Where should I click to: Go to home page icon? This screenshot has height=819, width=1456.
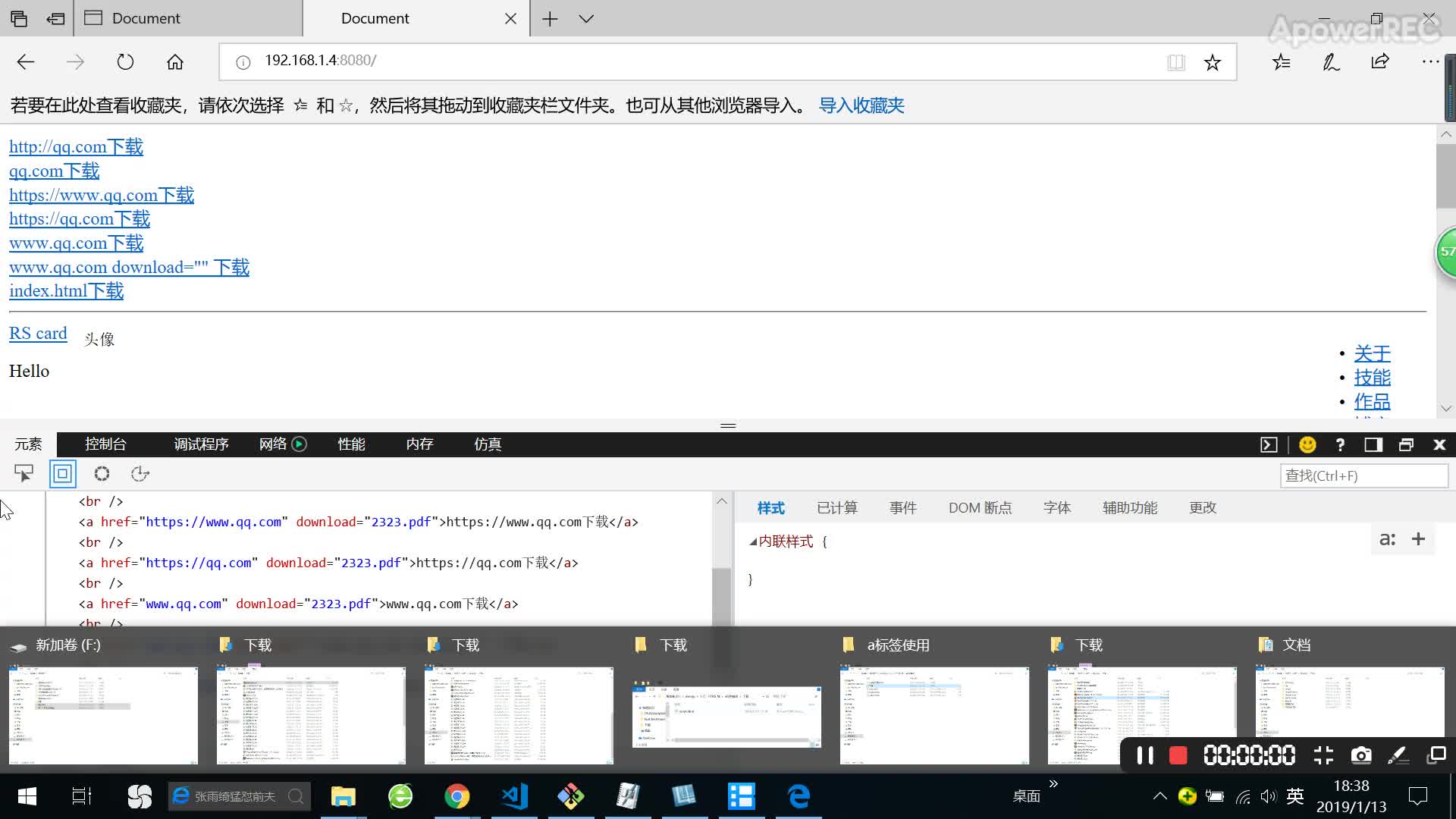(x=175, y=62)
